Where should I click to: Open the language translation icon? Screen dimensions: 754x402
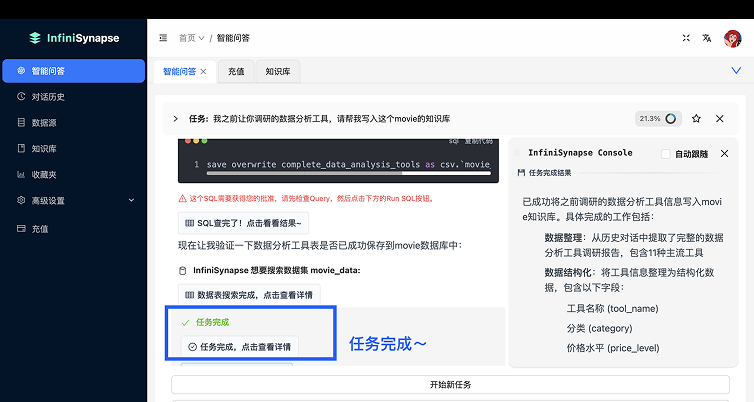[706, 38]
